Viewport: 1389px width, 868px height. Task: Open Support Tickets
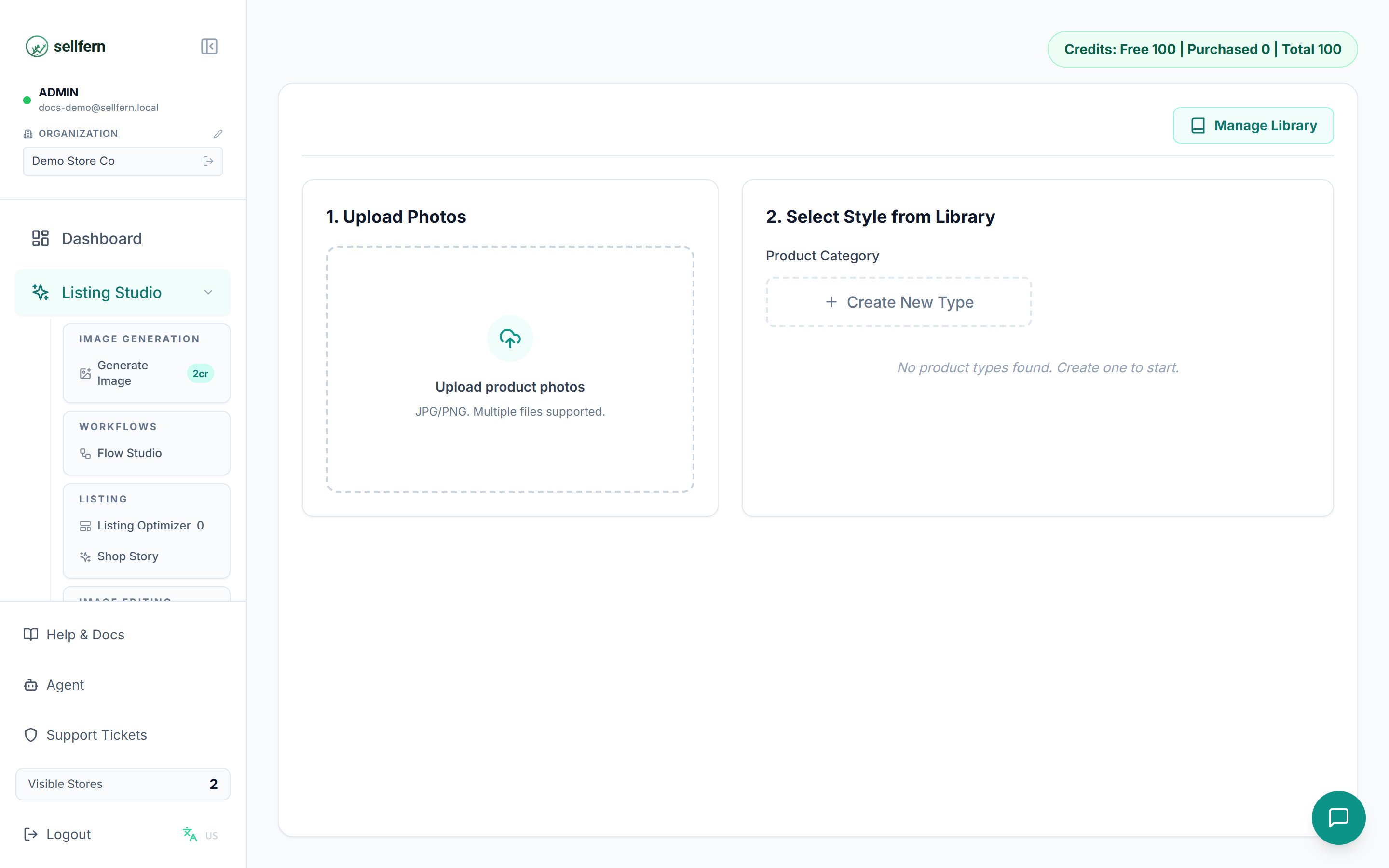pos(123,735)
